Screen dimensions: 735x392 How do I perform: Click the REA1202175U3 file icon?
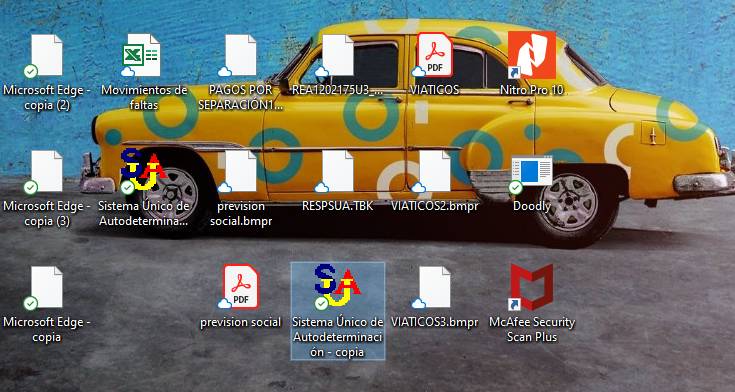(x=337, y=55)
